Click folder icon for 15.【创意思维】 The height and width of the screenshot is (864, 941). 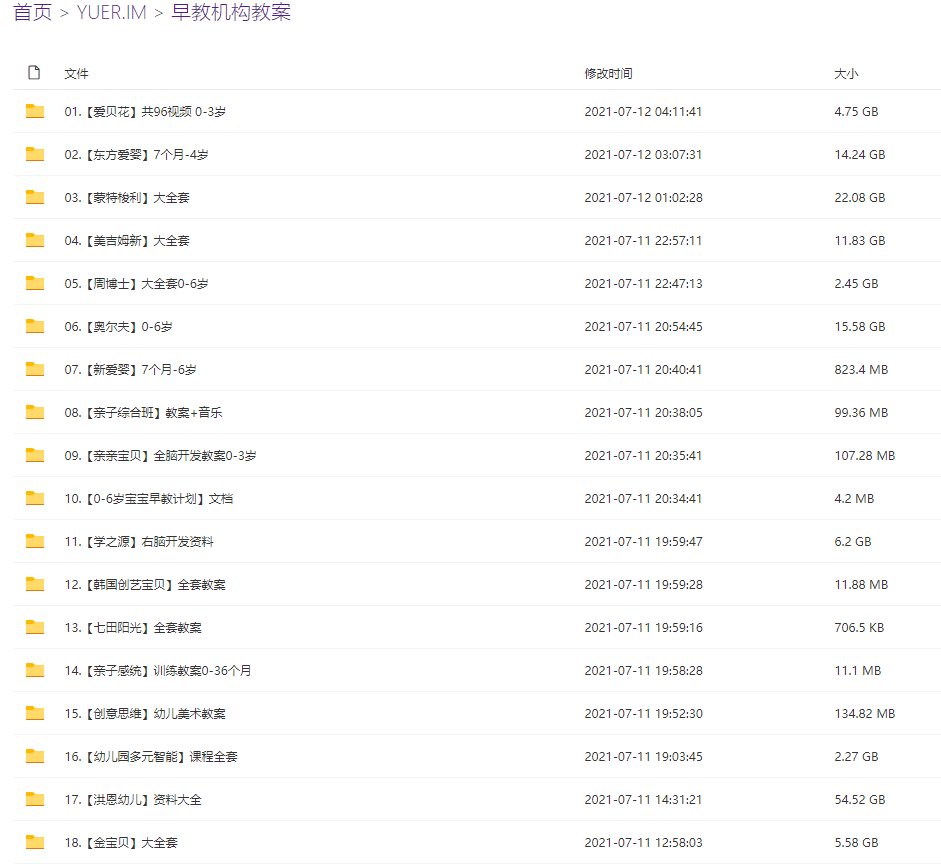pos(35,713)
